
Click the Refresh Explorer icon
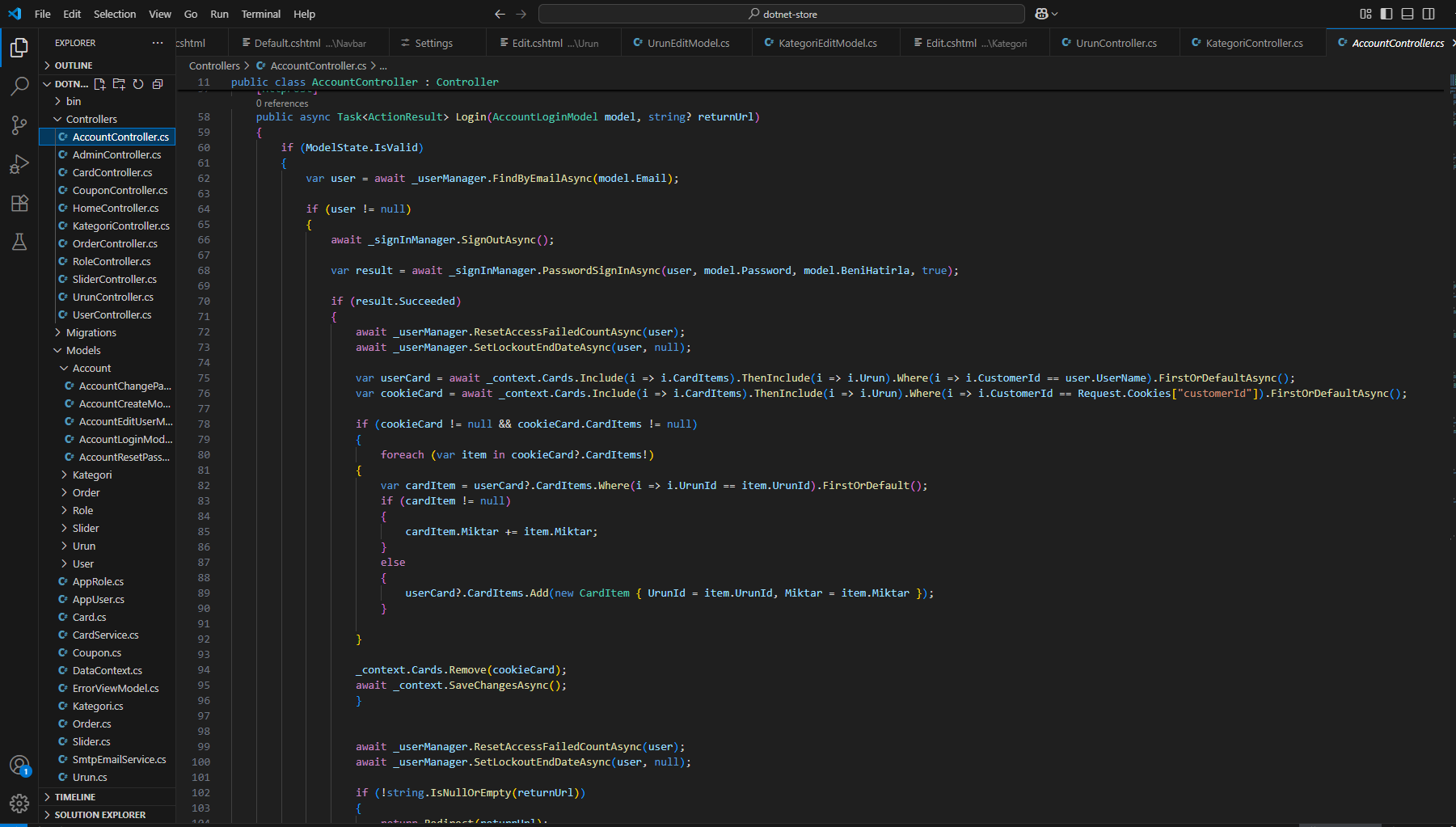pyautogui.click(x=138, y=84)
